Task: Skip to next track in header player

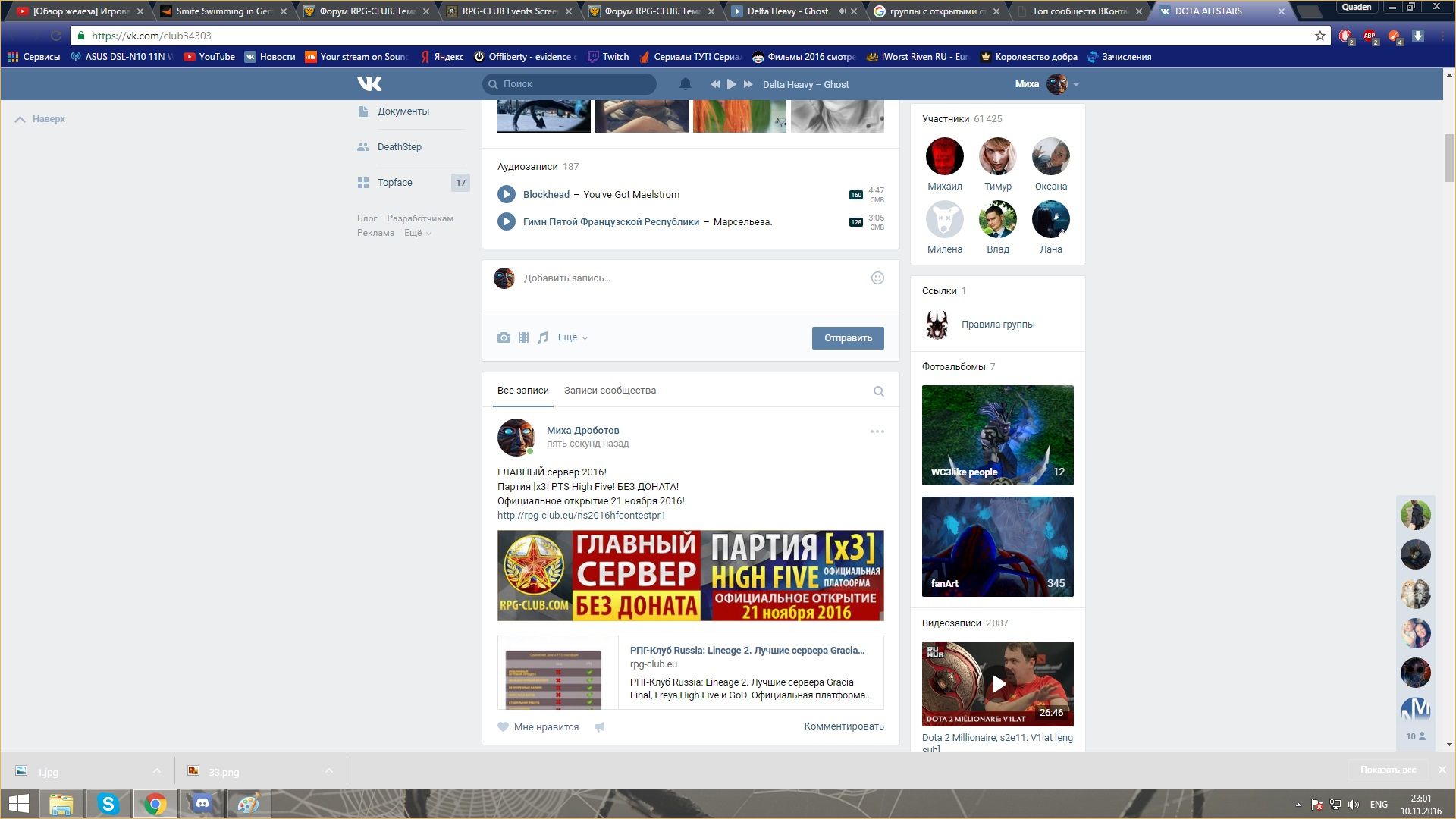Action: pos(748,84)
